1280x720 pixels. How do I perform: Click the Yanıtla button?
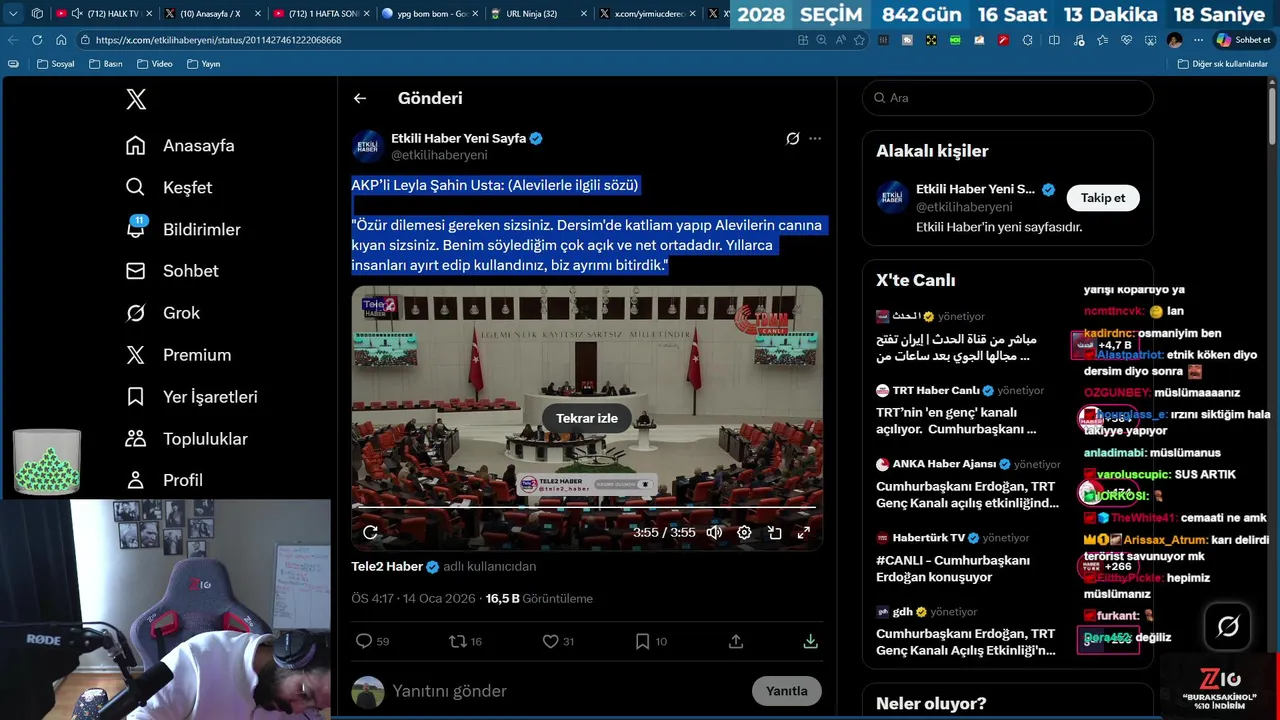787,691
